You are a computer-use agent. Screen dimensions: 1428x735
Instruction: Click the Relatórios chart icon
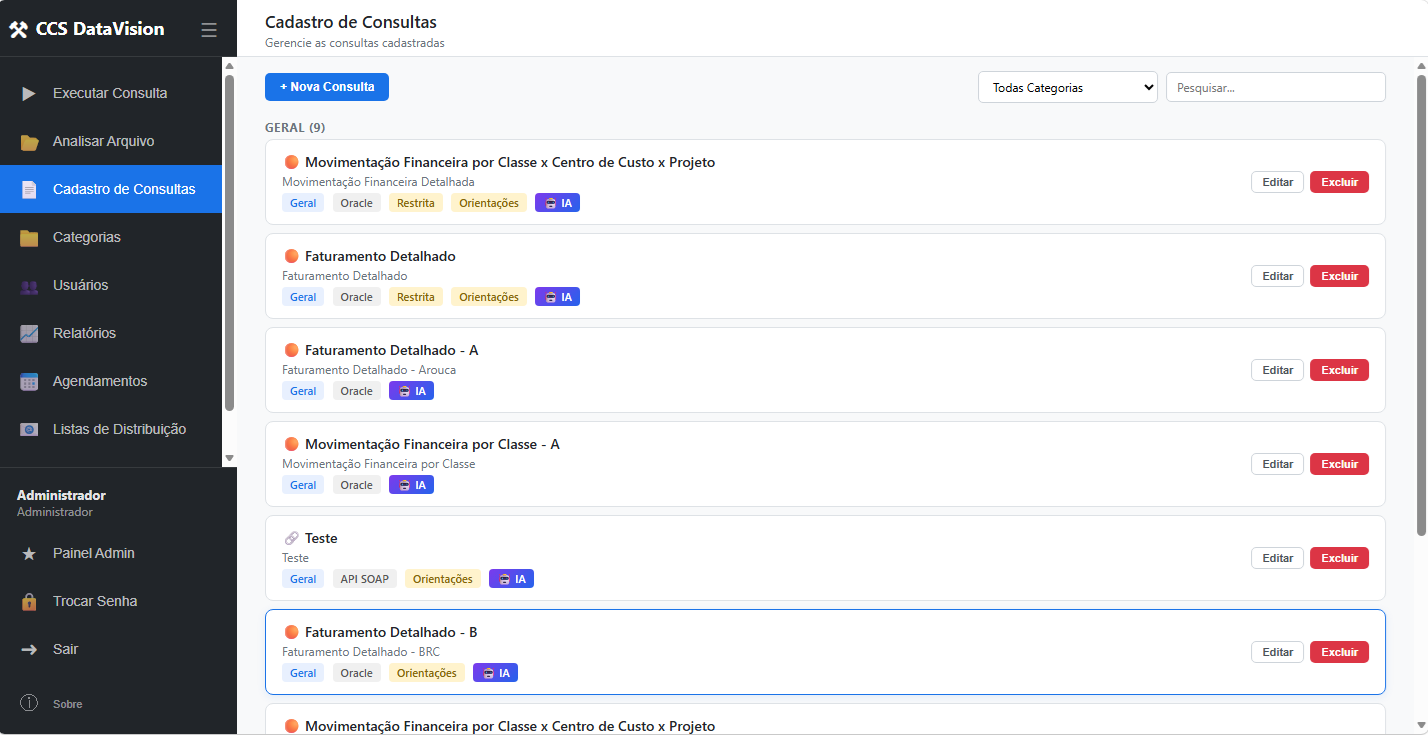click(29, 334)
